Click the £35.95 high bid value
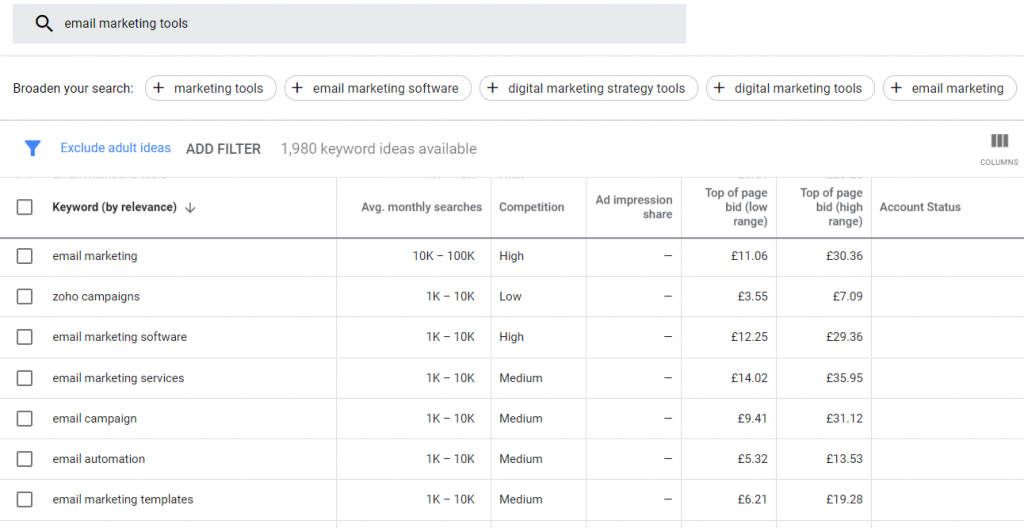 tap(844, 378)
